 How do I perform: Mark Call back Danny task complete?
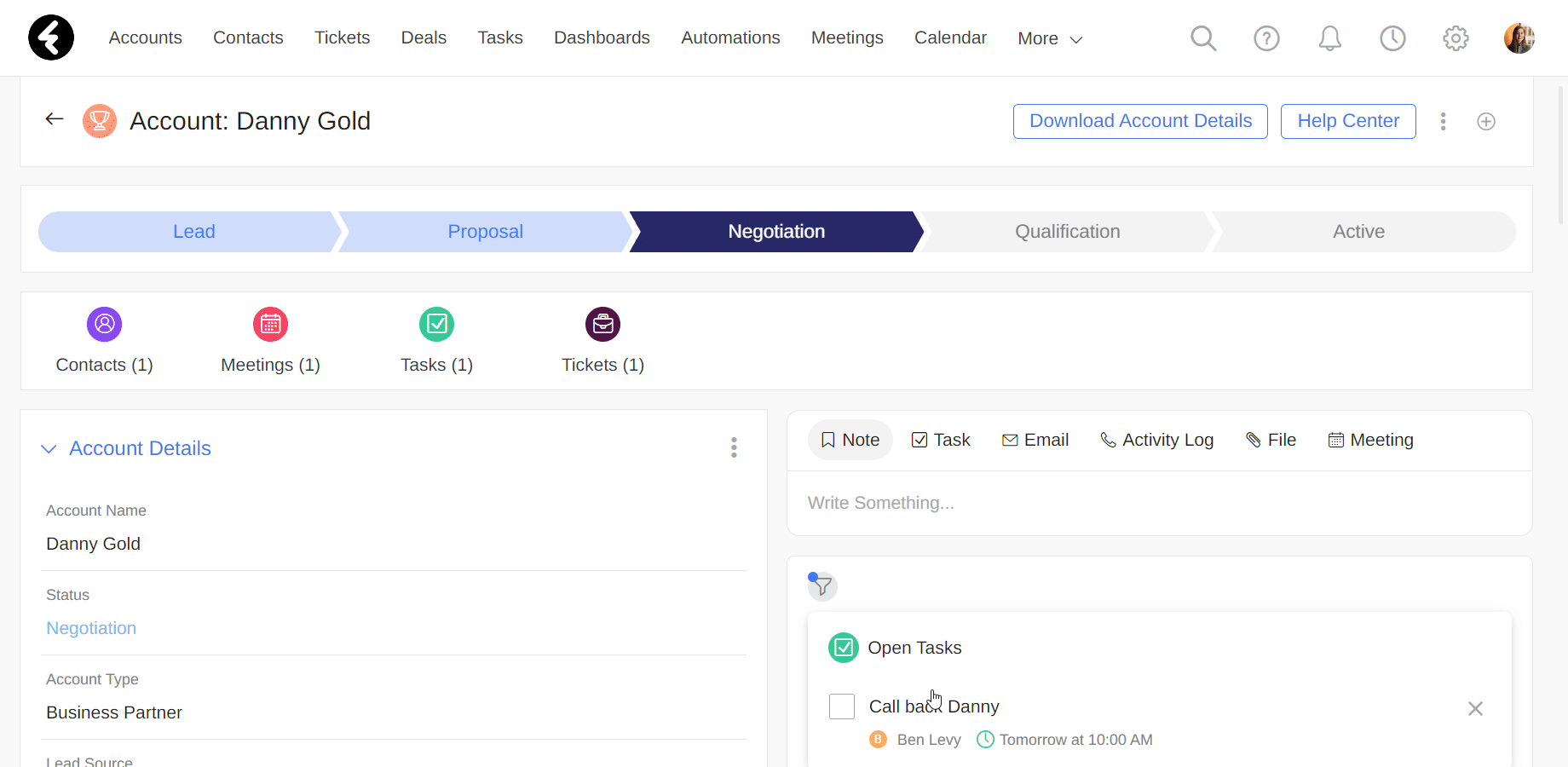(x=842, y=706)
